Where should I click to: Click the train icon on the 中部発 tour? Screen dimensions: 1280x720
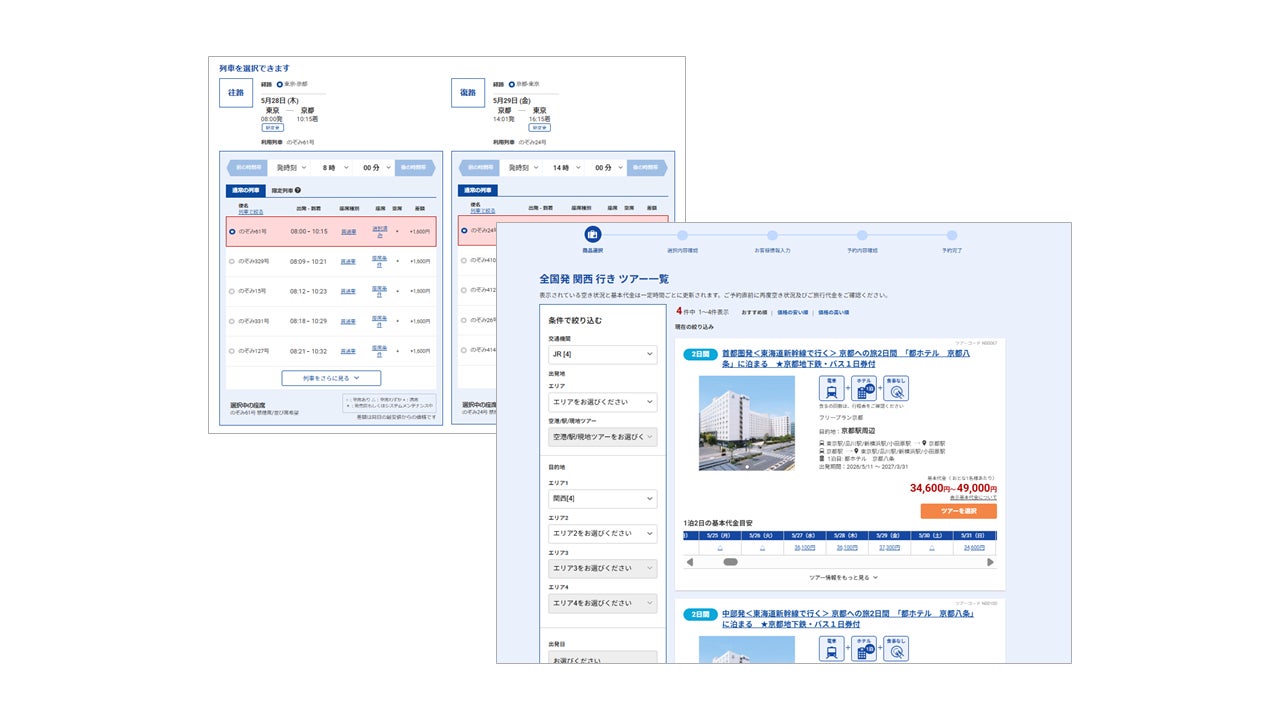831,649
